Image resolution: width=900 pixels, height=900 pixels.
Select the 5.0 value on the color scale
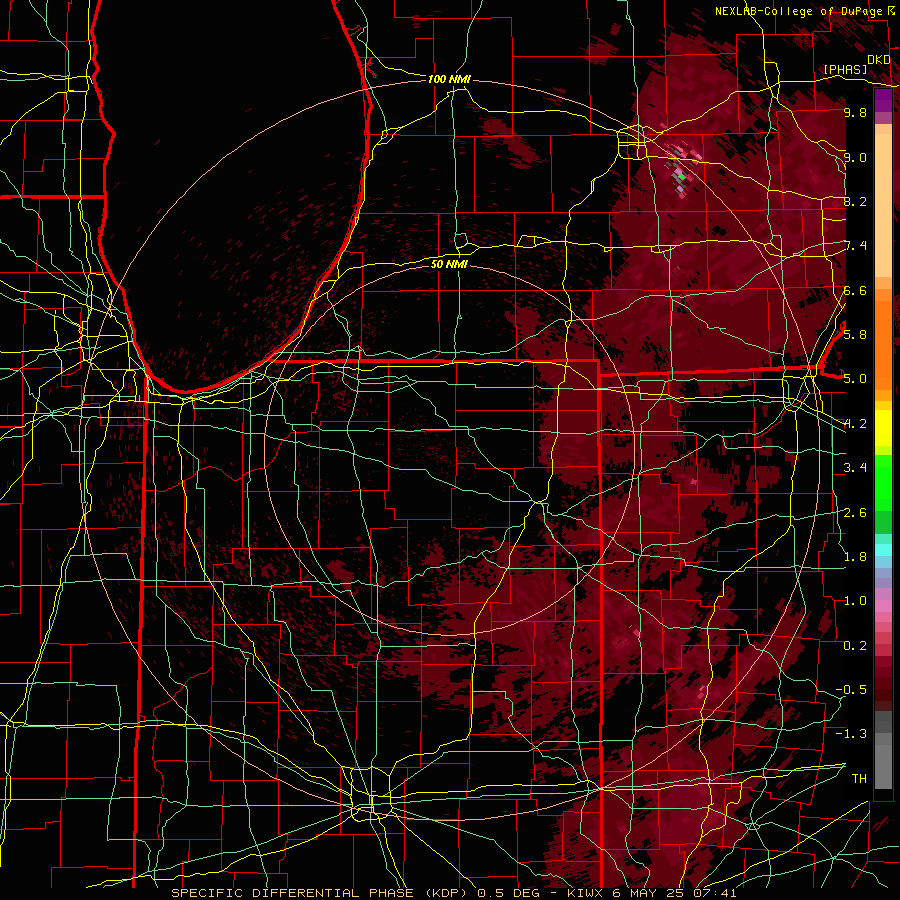click(855, 379)
